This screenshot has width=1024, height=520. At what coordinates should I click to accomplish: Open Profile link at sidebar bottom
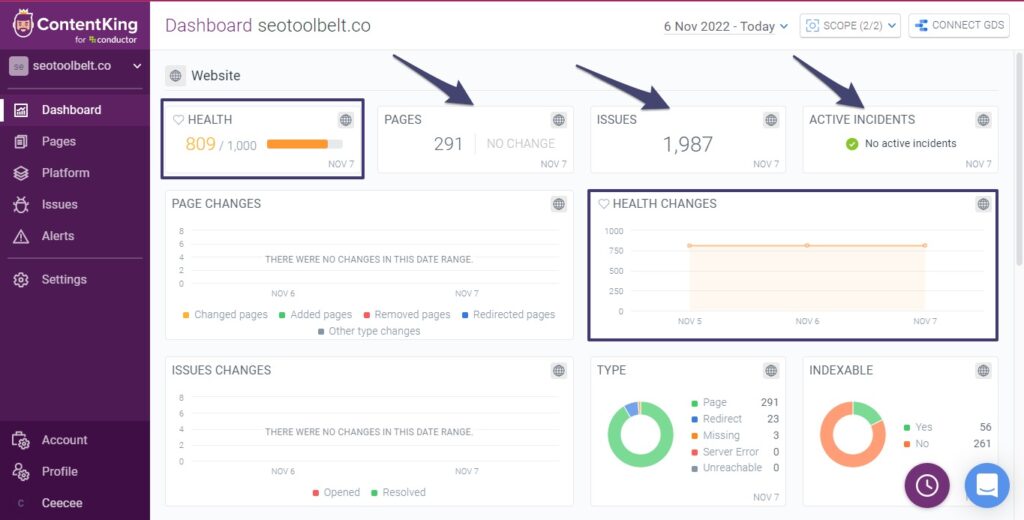(x=75, y=472)
